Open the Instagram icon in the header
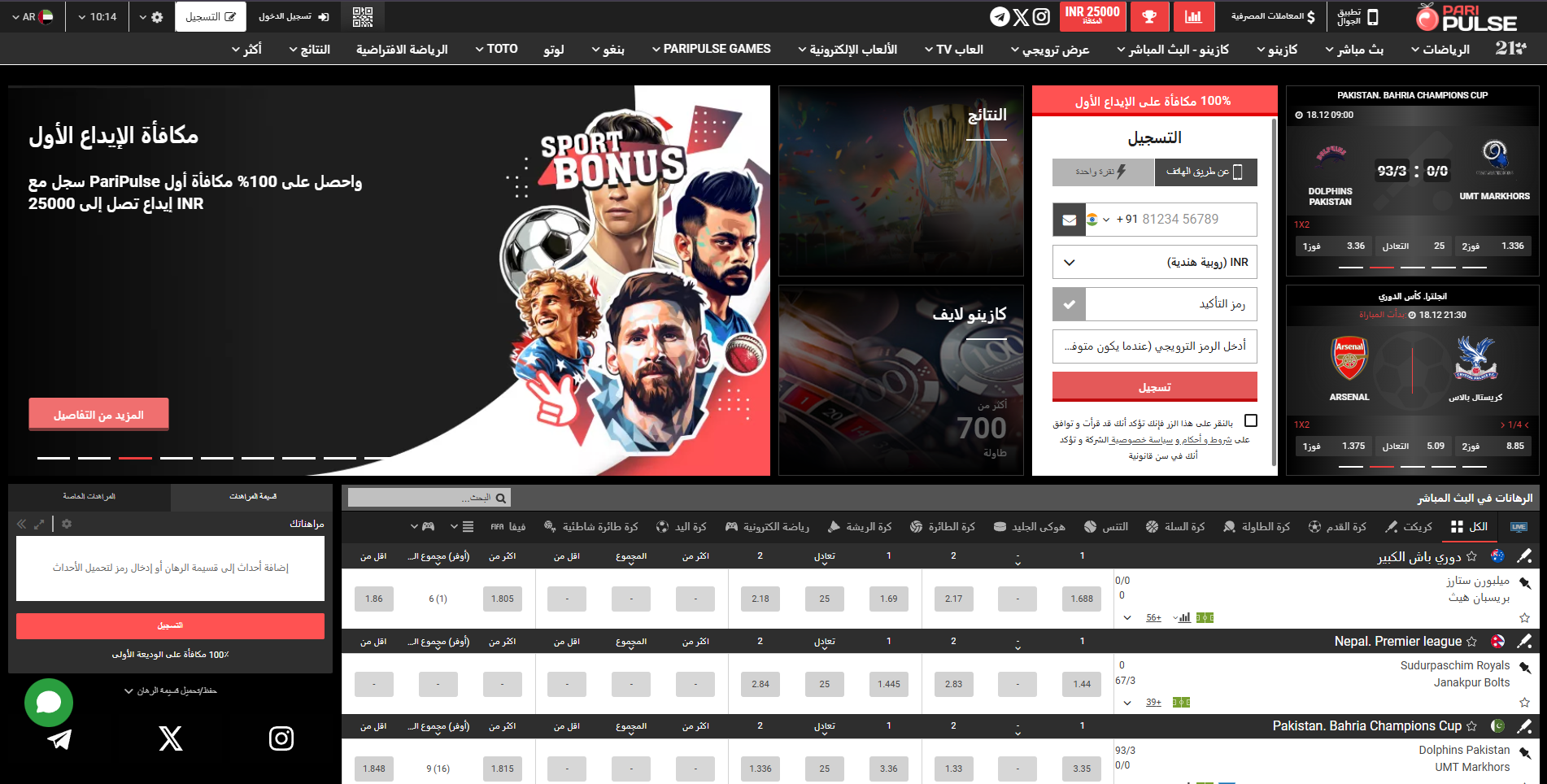 coord(1042,17)
